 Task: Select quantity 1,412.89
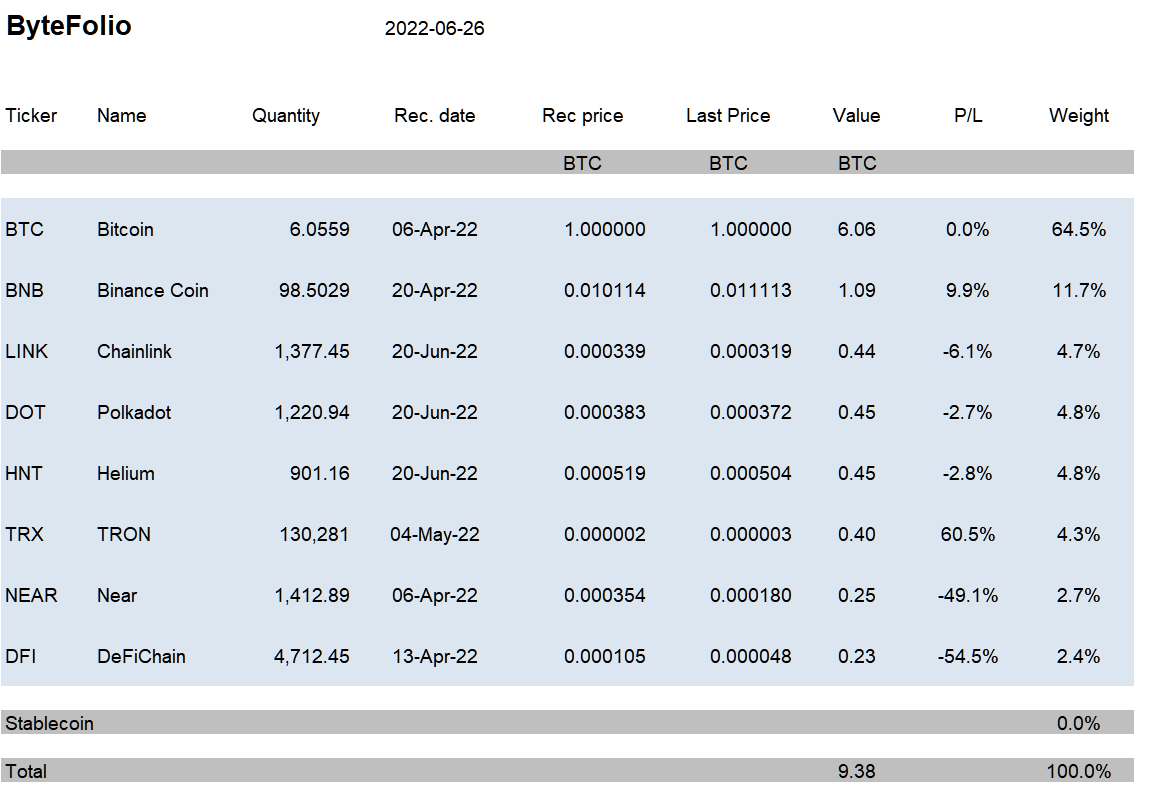tap(312, 597)
